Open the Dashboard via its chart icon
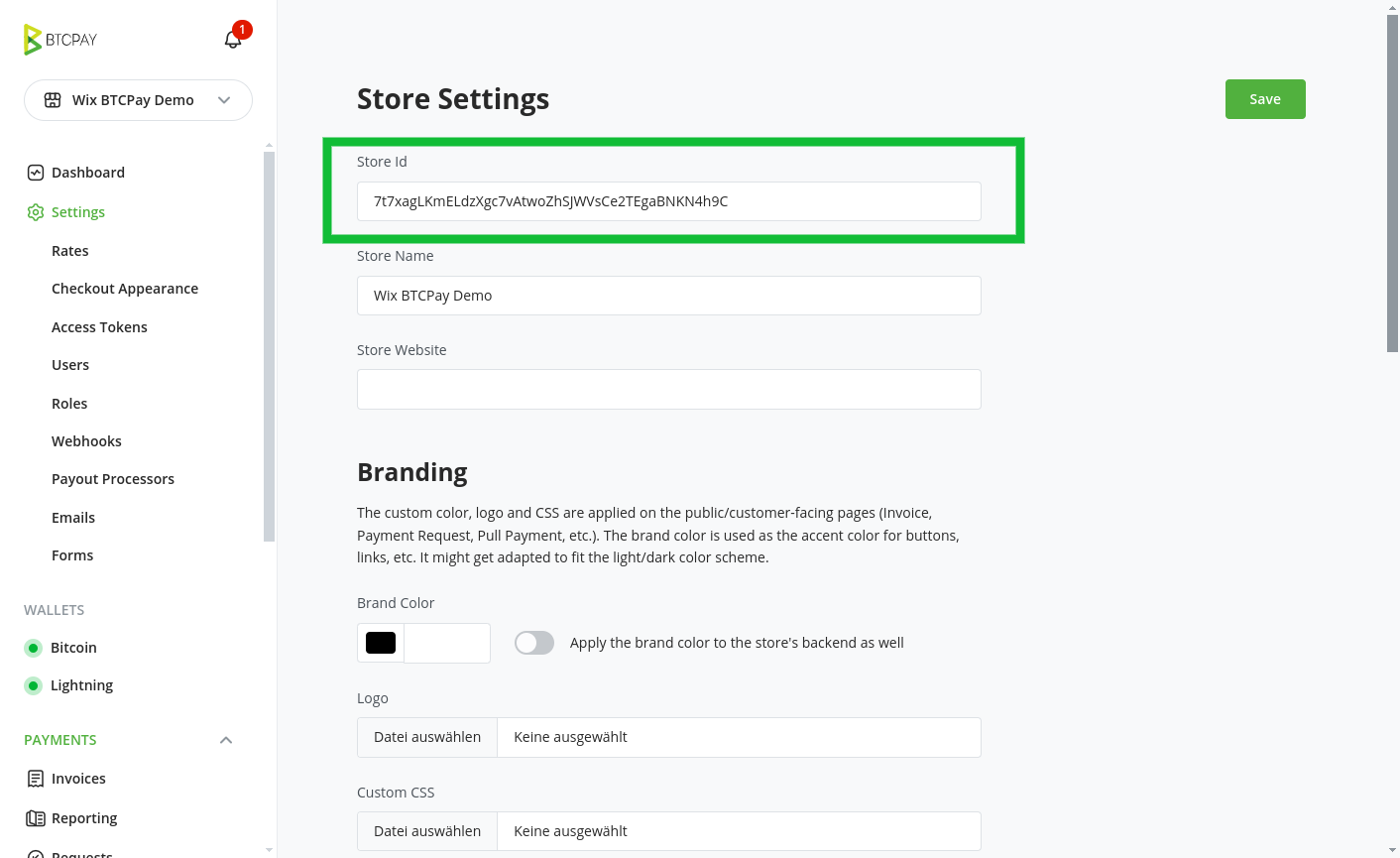Screen dimensions: 1400x858 (x=34, y=172)
